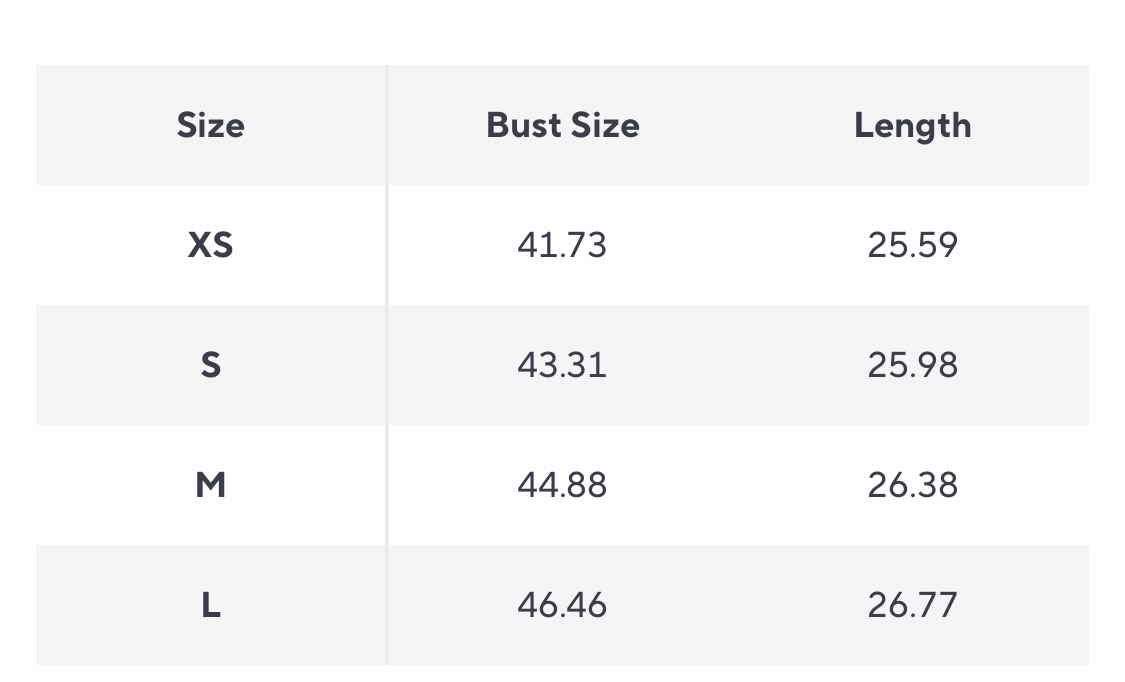The image size is (1125, 682).
Task: Click the Length column header
Action: point(912,125)
